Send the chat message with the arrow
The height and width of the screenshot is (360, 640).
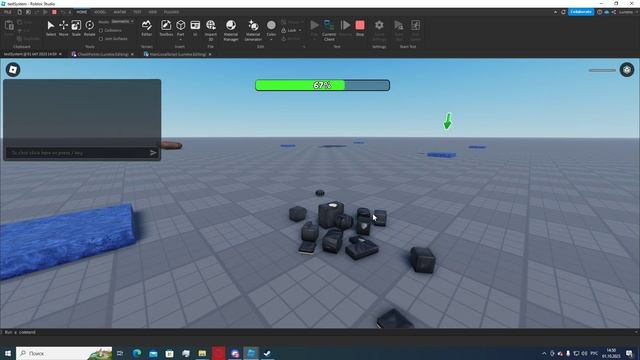pyautogui.click(x=153, y=153)
